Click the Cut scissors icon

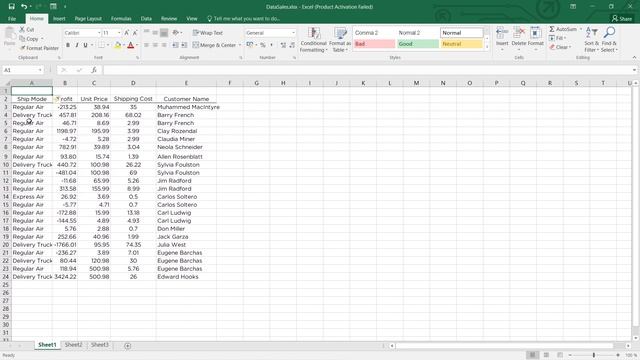click(22, 29)
